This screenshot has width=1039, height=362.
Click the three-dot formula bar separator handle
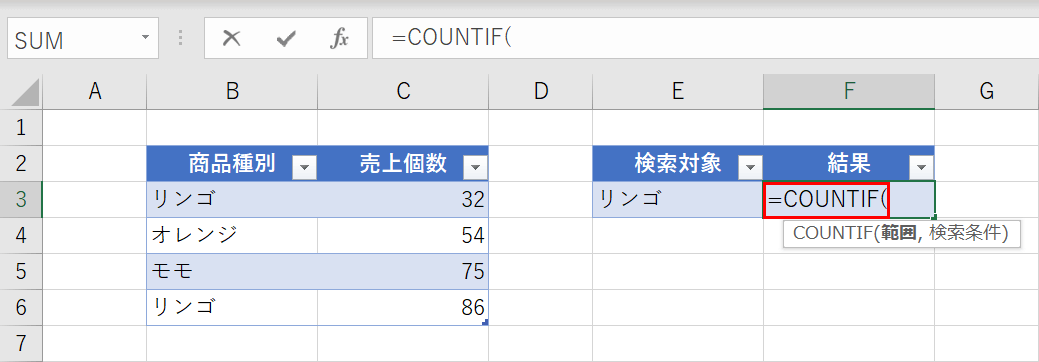pos(181,38)
